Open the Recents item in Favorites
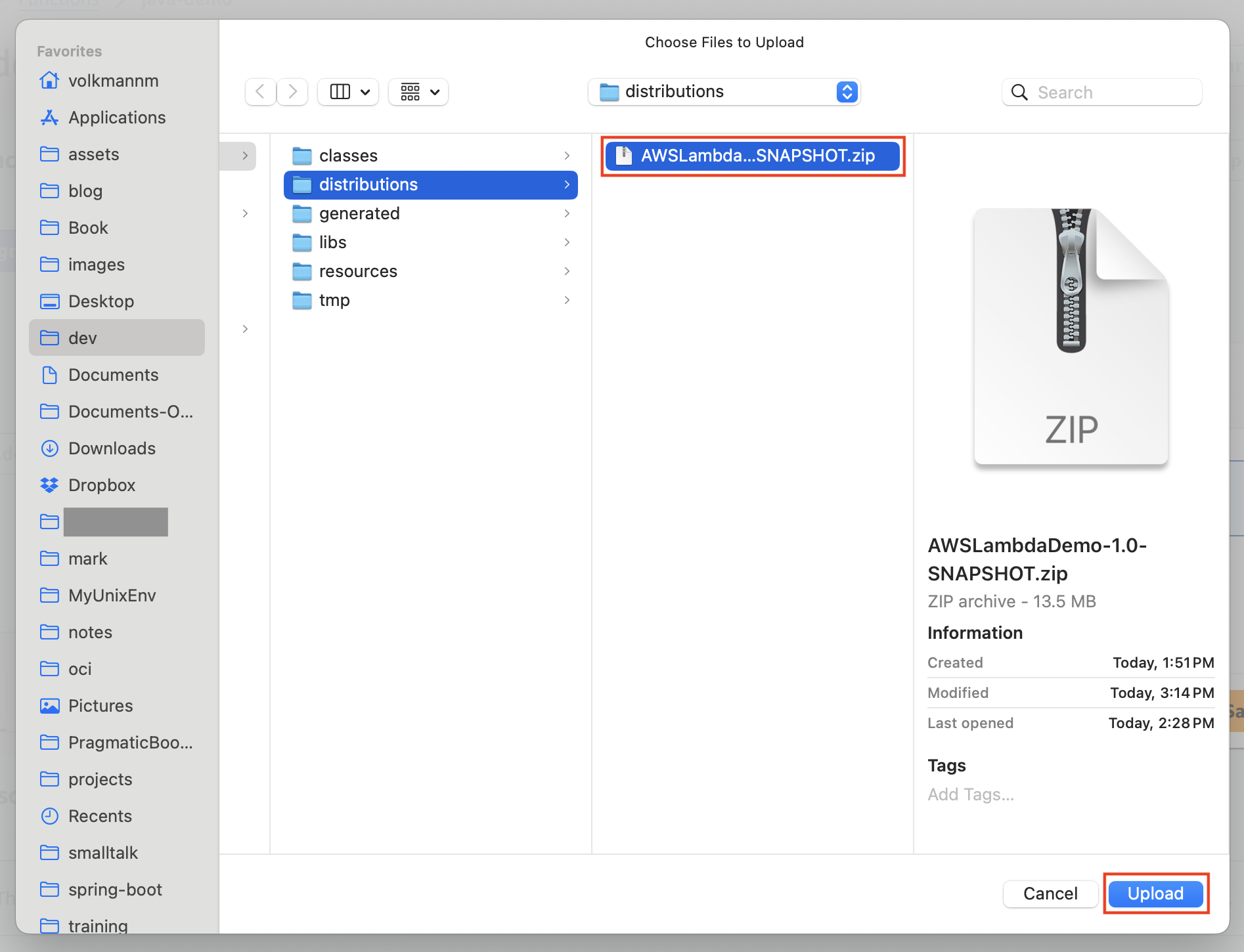This screenshot has height=952, width=1244. click(100, 816)
